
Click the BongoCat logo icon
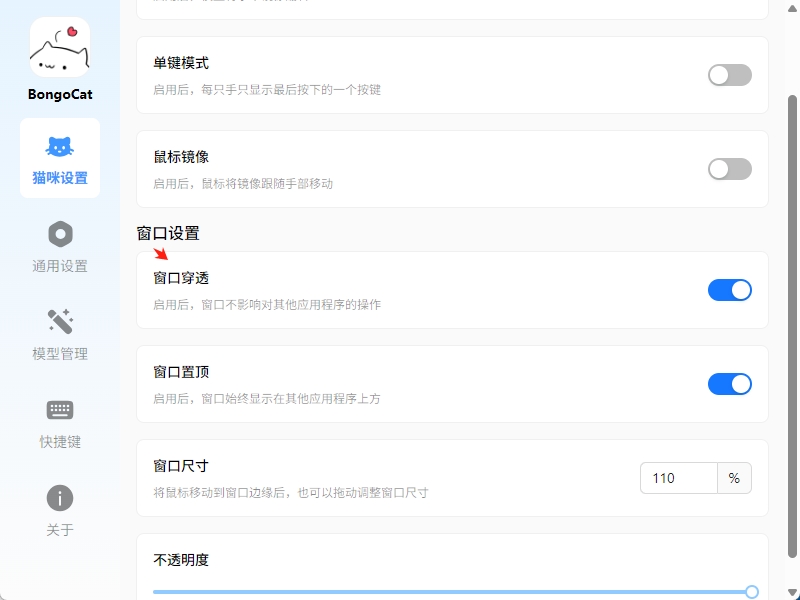pos(60,47)
